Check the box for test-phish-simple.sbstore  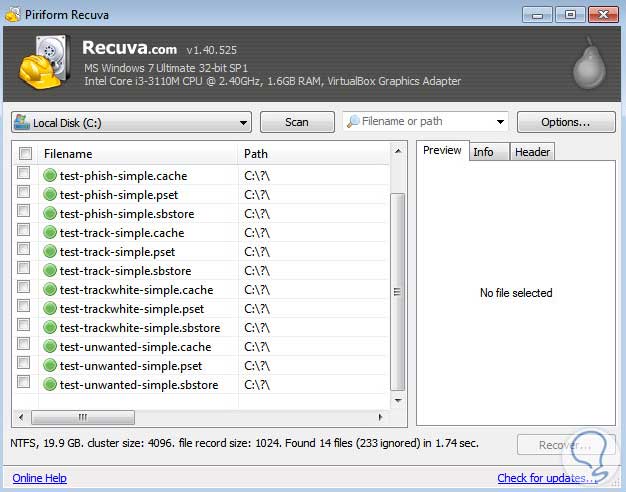tap(24, 210)
